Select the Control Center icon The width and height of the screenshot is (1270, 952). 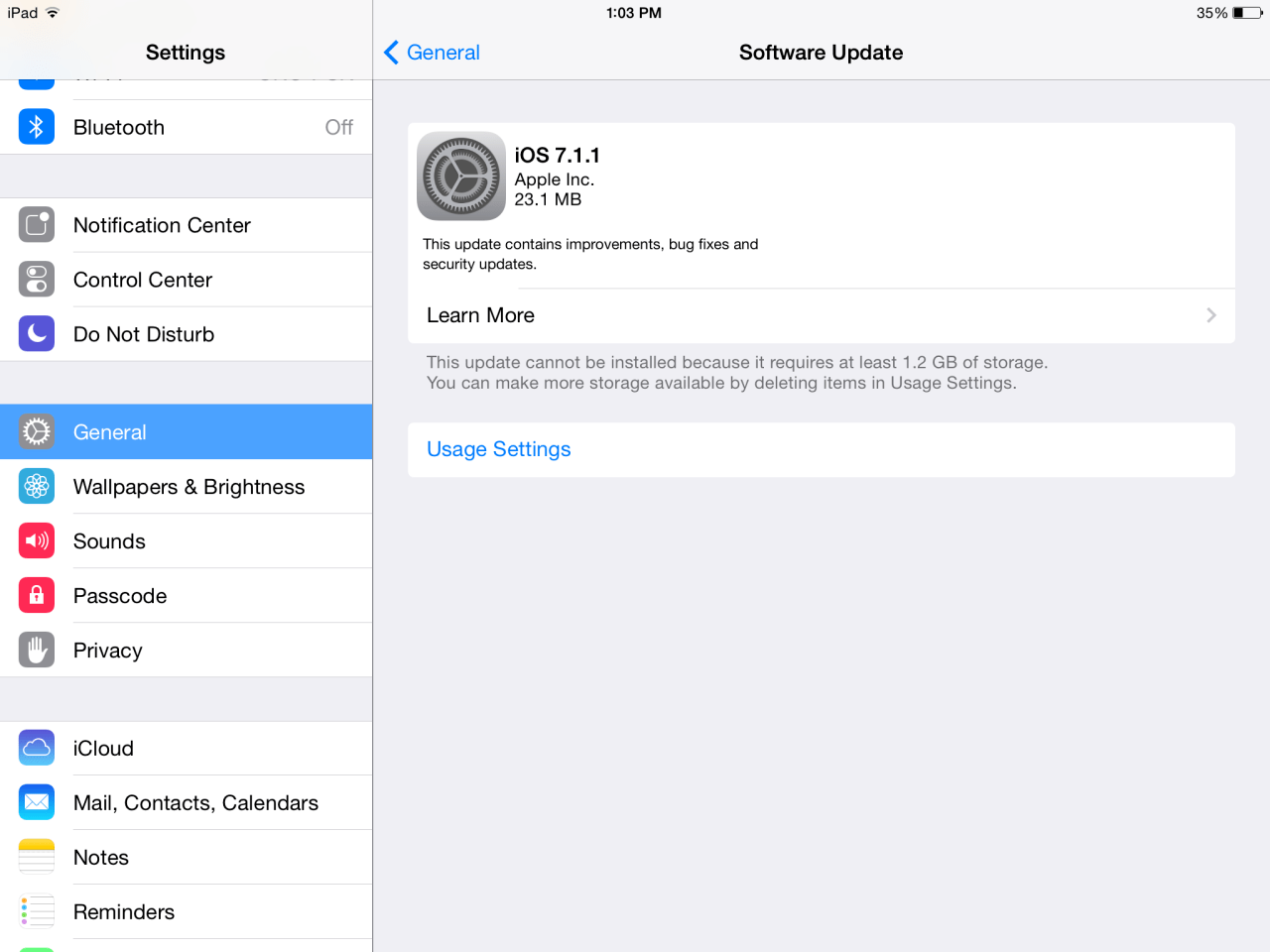click(x=37, y=280)
